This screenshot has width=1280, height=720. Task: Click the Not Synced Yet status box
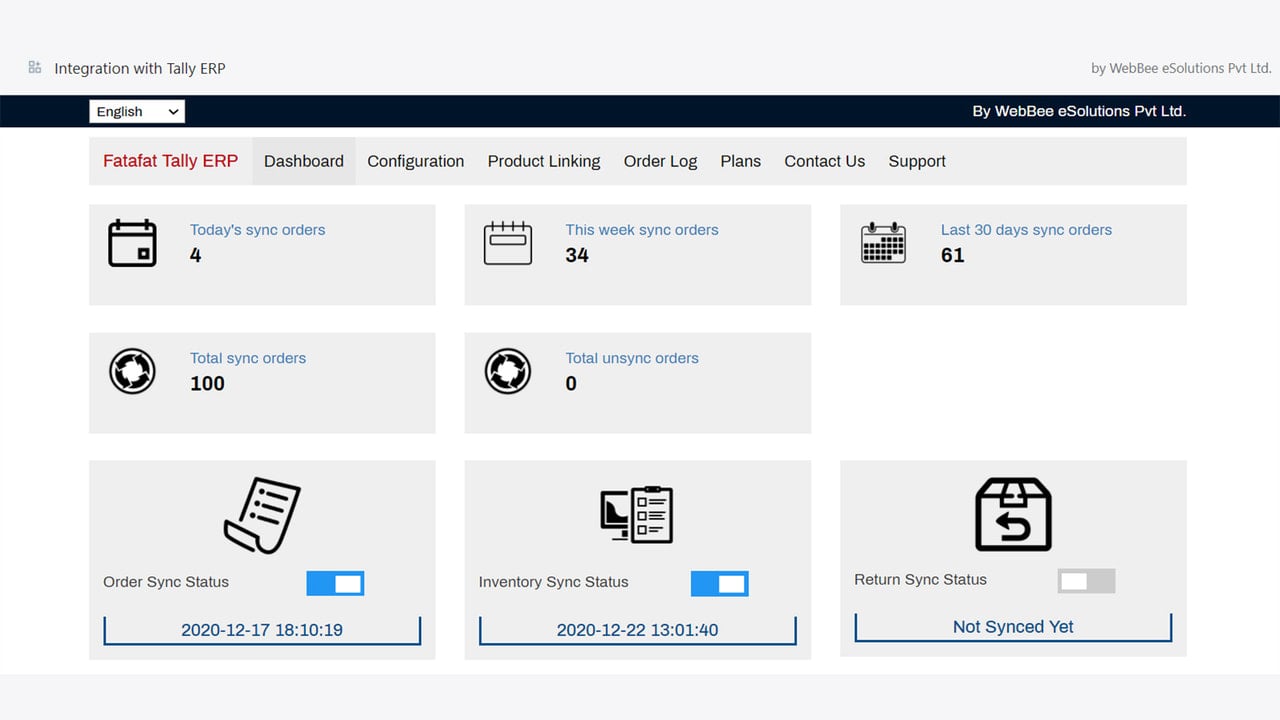tap(1013, 627)
